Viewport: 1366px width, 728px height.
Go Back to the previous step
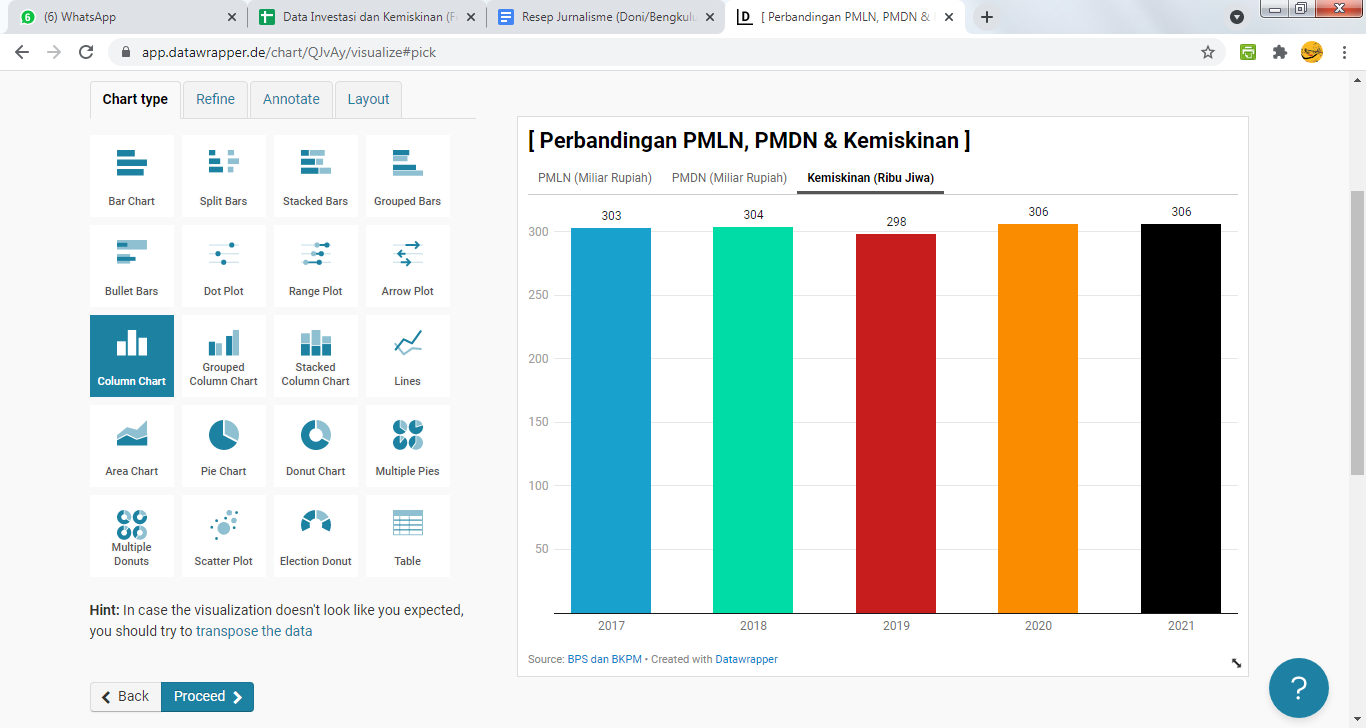[x=125, y=697]
